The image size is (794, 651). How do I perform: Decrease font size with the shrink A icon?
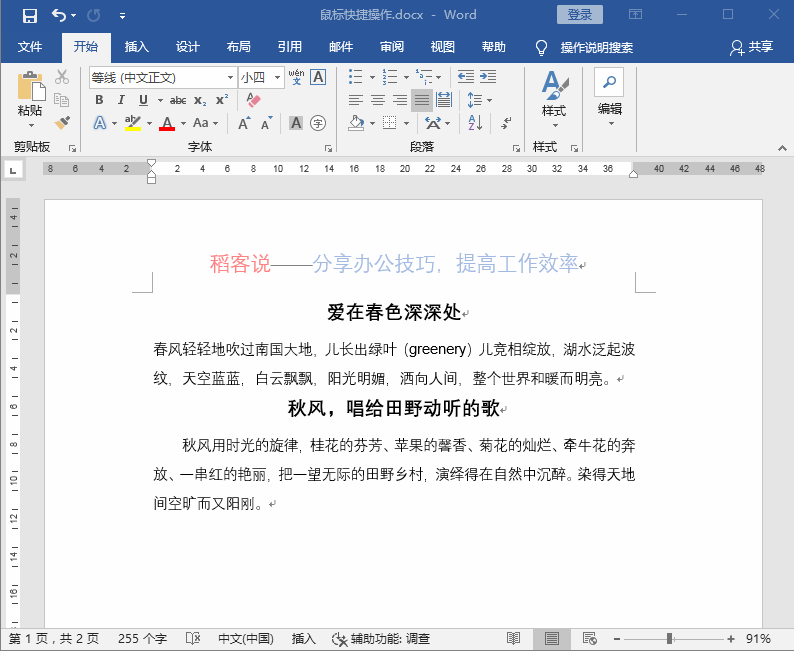[266, 123]
